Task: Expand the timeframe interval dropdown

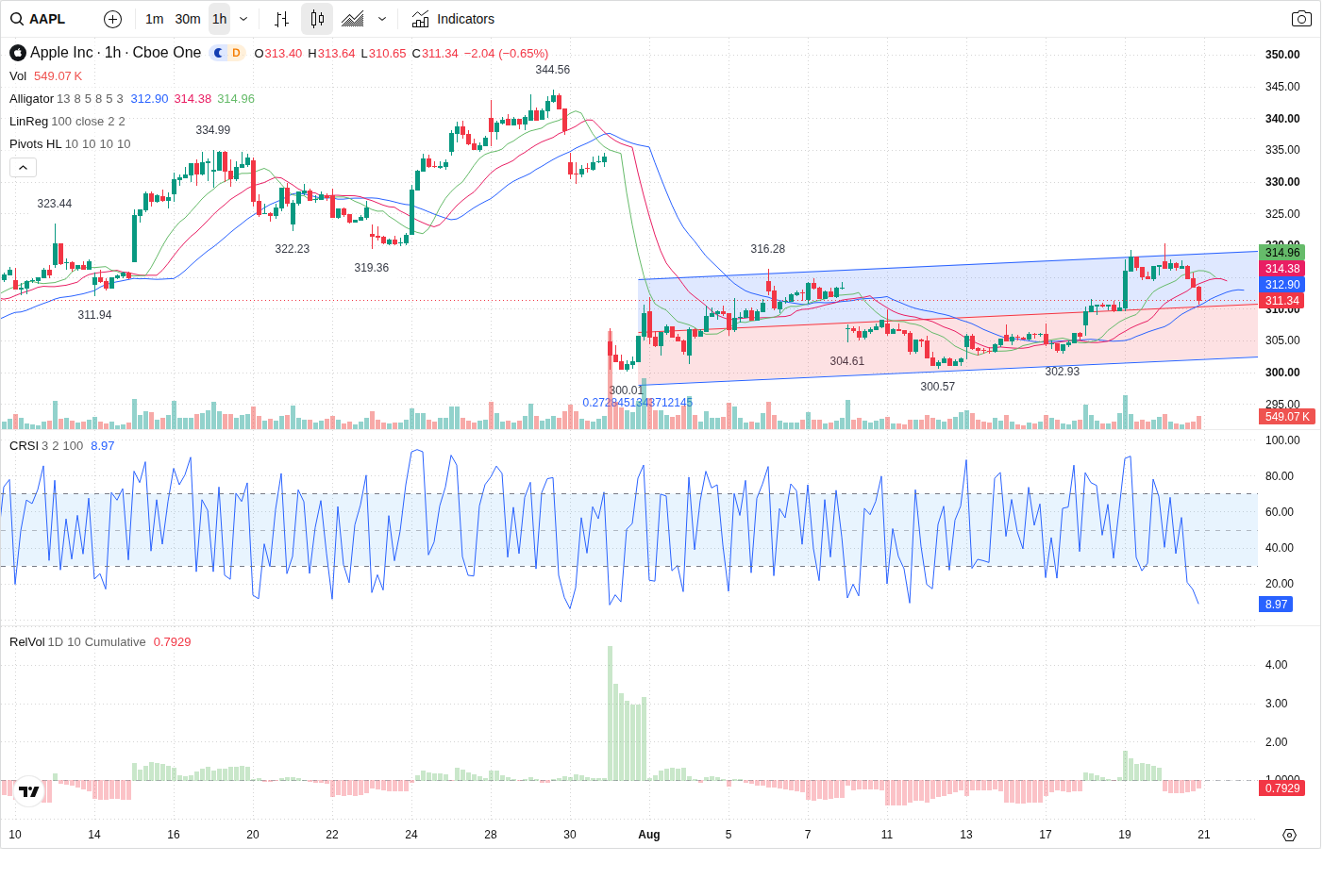Action: 243,19
